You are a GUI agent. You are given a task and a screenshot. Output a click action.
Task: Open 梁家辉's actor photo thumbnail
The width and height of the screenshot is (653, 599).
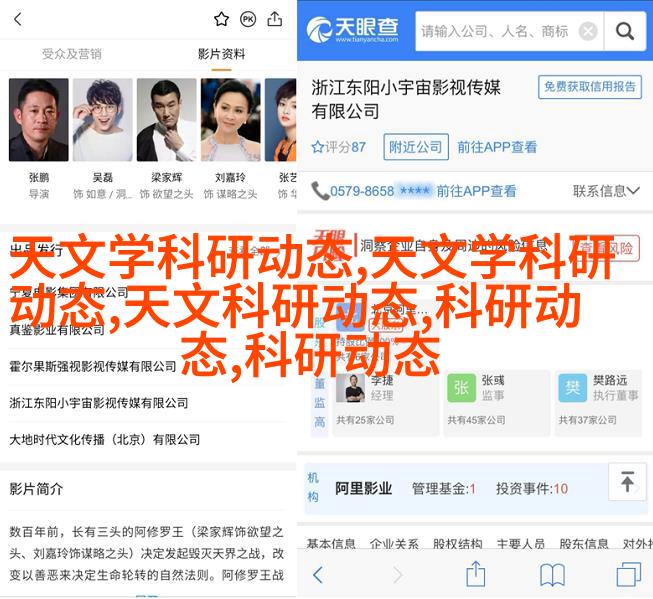(x=167, y=120)
